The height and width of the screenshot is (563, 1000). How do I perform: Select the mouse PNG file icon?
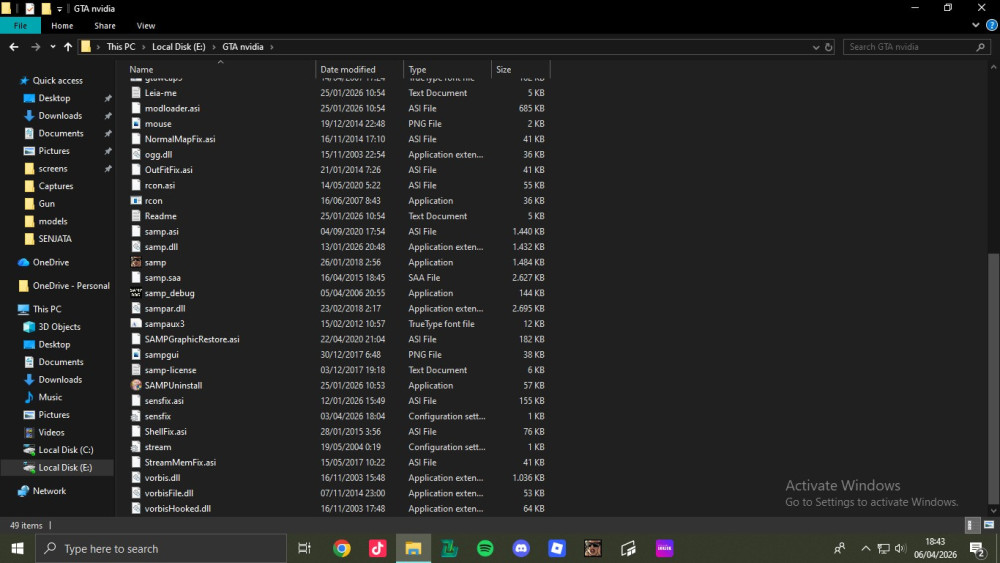point(136,124)
